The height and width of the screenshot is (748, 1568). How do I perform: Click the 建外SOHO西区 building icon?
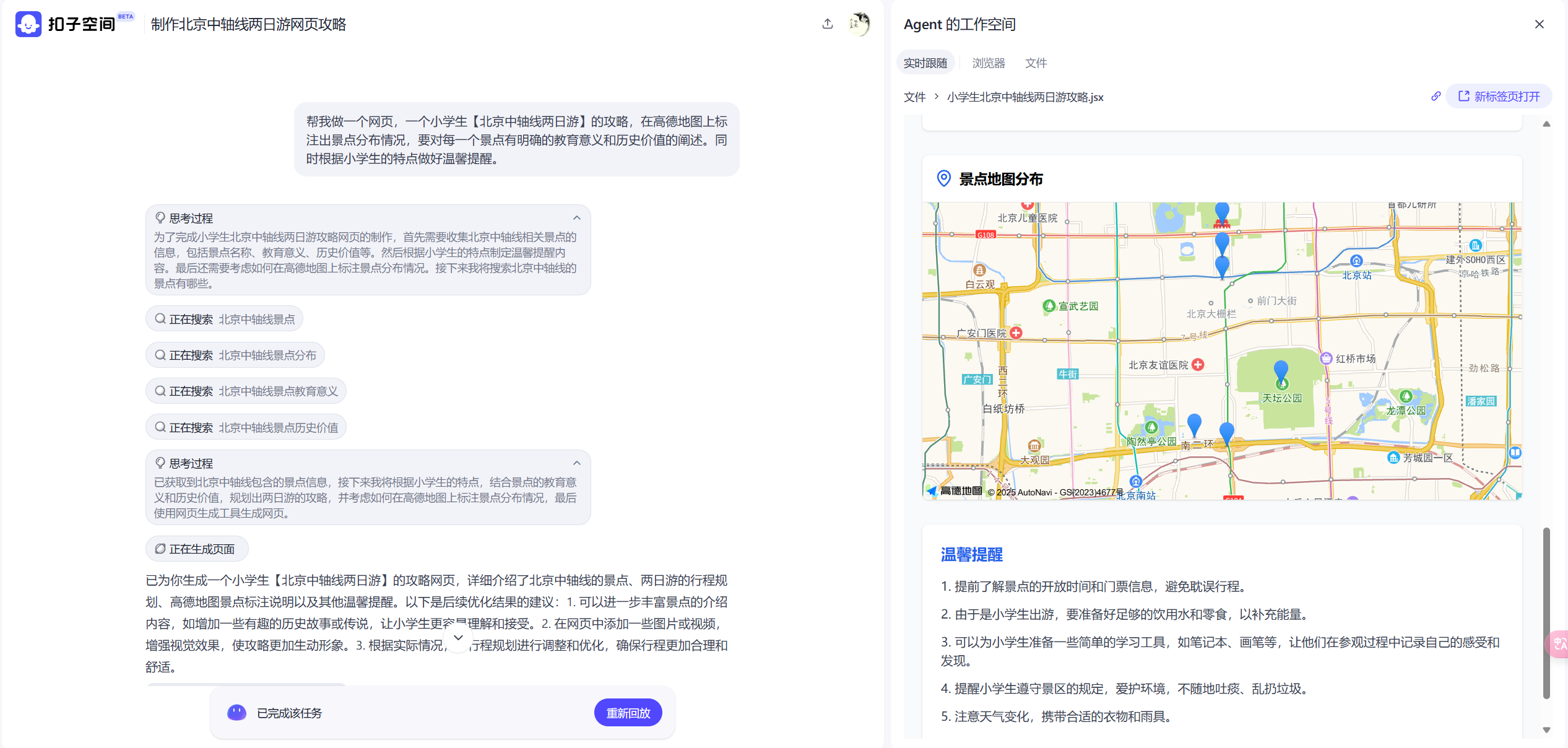pyautogui.click(x=1475, y=245)
